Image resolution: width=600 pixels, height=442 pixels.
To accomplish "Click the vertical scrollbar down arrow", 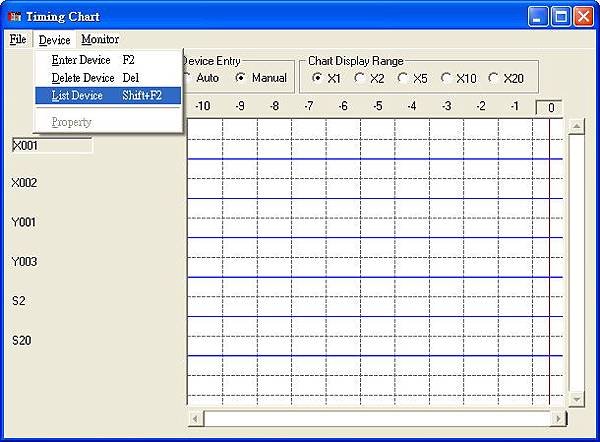I will point(576,399).
